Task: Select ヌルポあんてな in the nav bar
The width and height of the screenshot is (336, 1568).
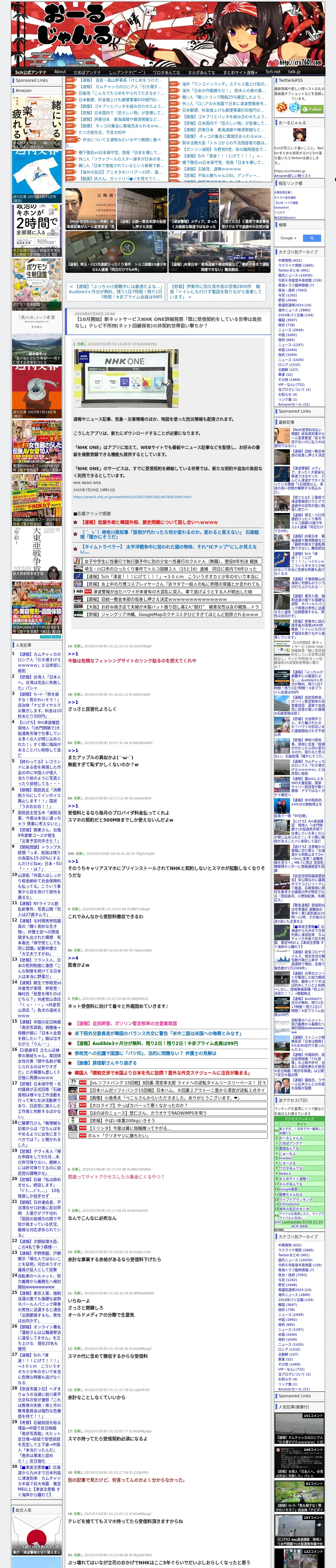Action: tap(201, 72)
